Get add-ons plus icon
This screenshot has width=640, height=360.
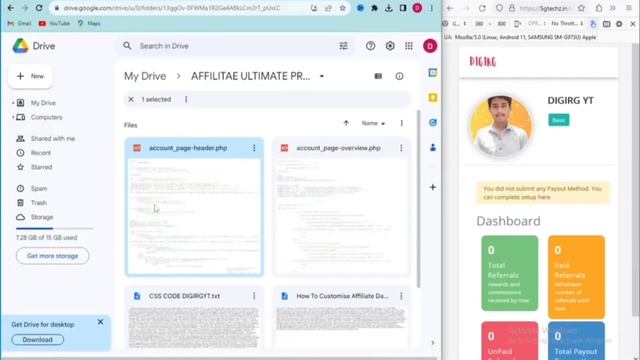(433, 187)
